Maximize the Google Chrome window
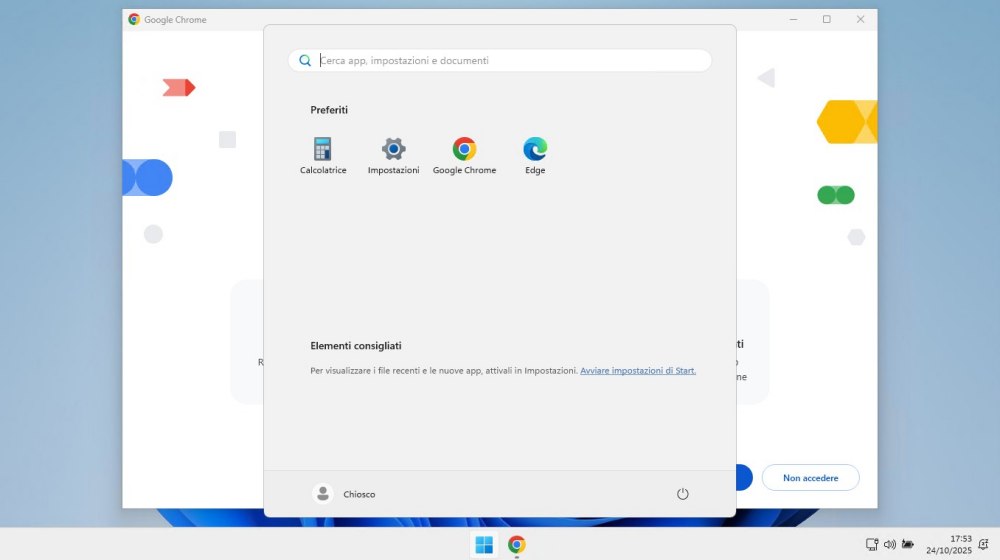The height and width of the screenshot is (560, 1000). (x=826, y=19)
